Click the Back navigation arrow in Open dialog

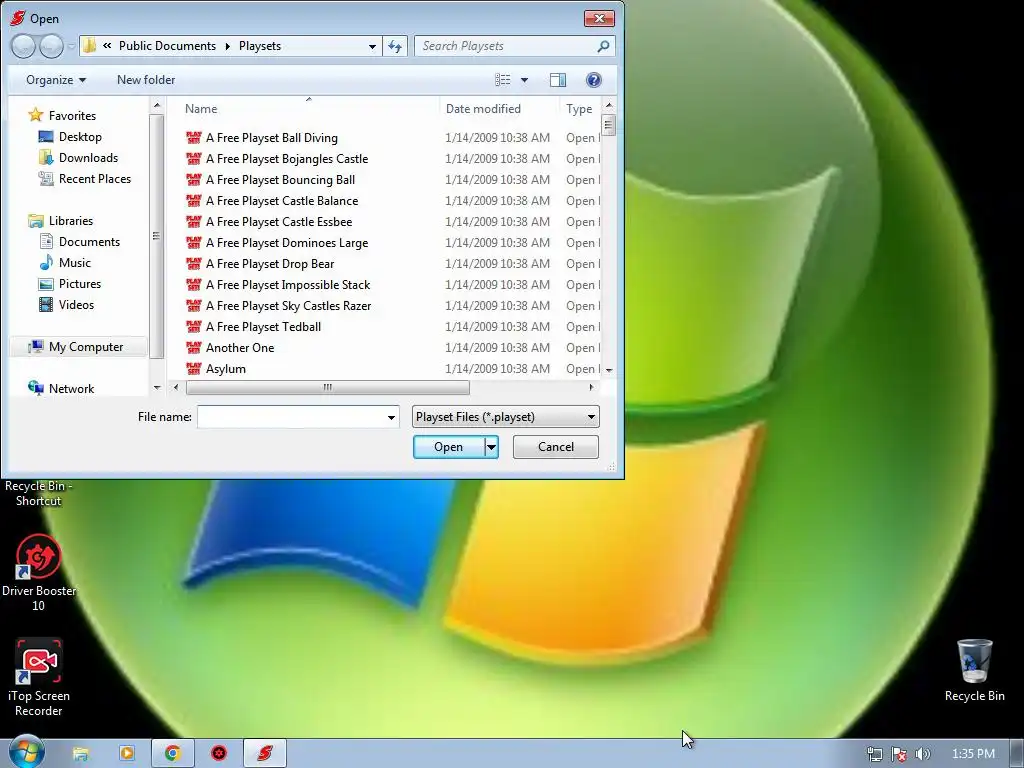coord(23,46)
